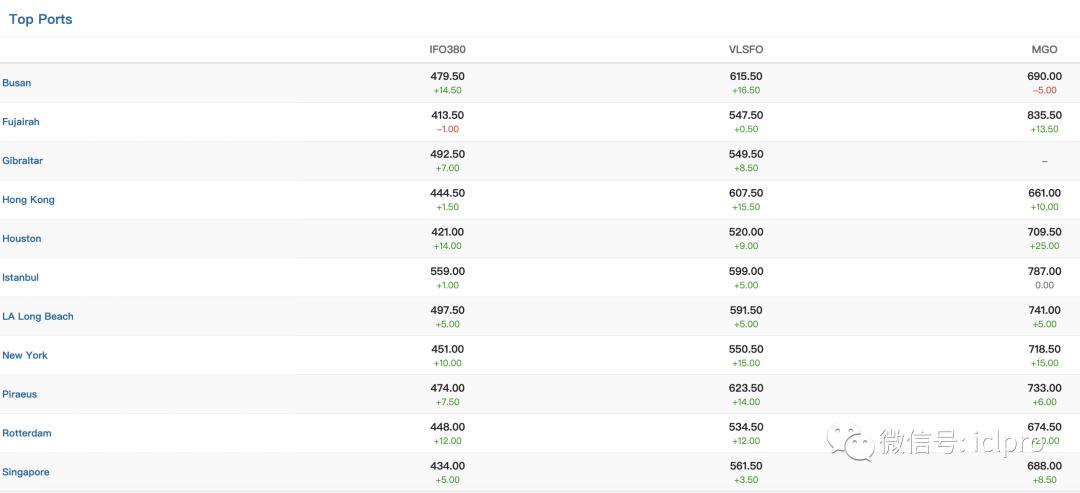Click the Istanbul port link
Image resolution: width=1080 pixels, height=493 pixels.
pyautogui.click(x=21, y=278)
